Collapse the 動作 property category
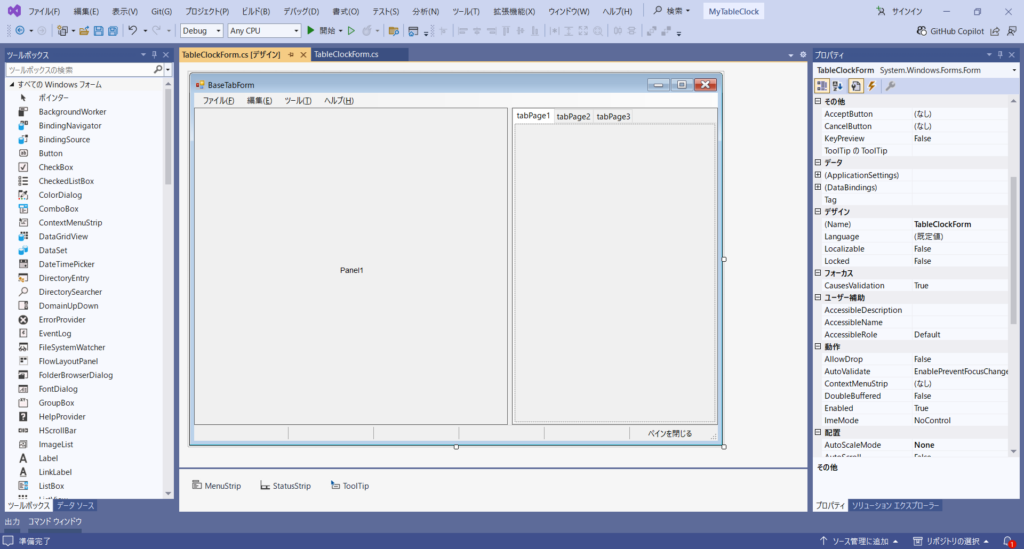This screenshot has height=549, width=1024. point(818,347)
